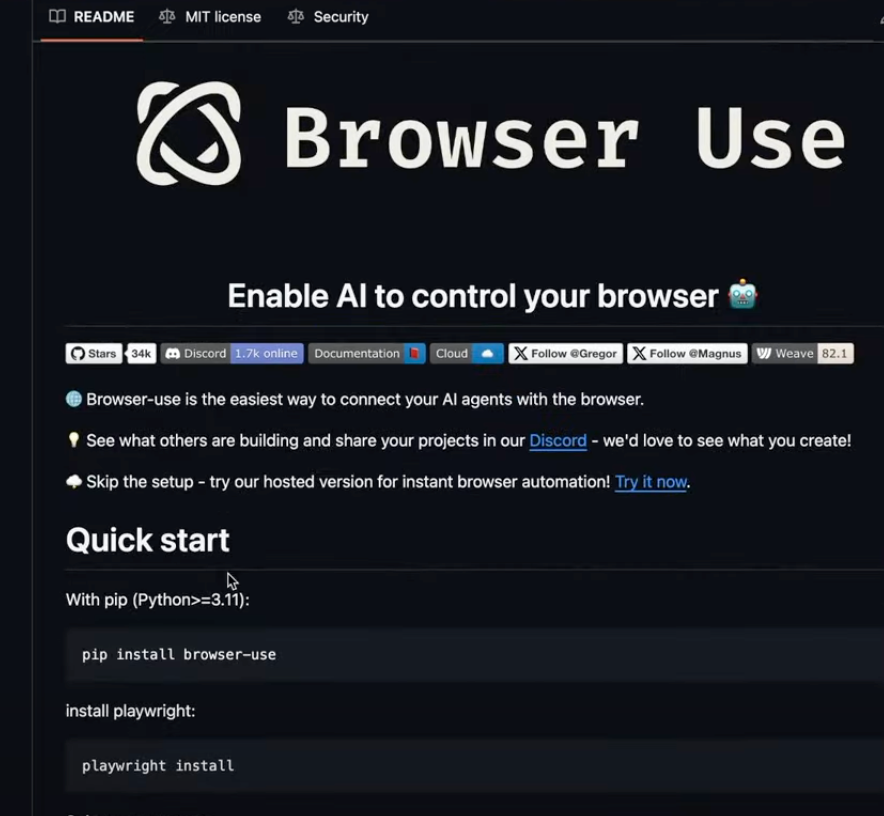Click the 'Try it now' link

(x=651, y=482)
